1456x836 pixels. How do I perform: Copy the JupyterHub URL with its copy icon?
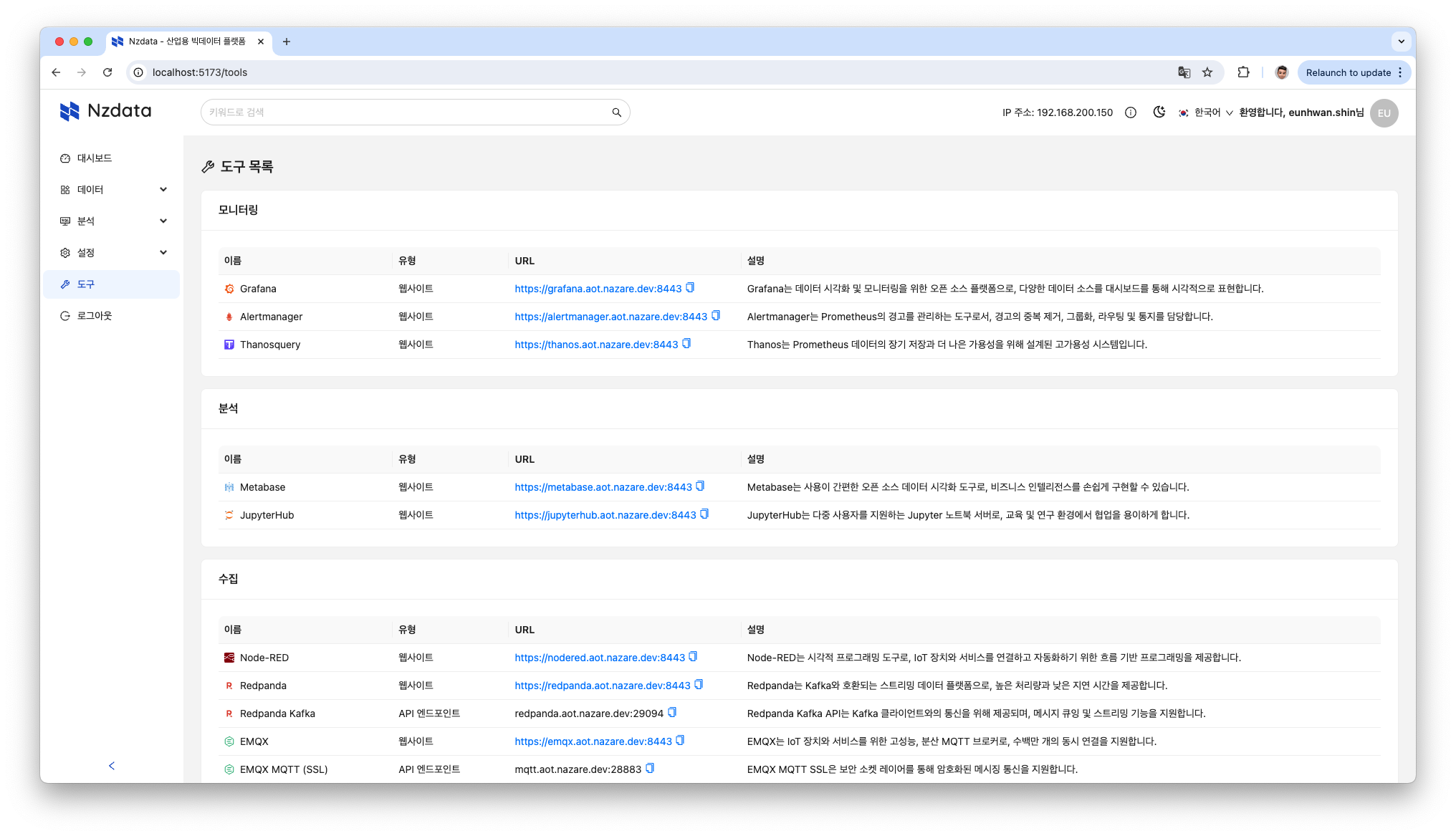(704, 514)
